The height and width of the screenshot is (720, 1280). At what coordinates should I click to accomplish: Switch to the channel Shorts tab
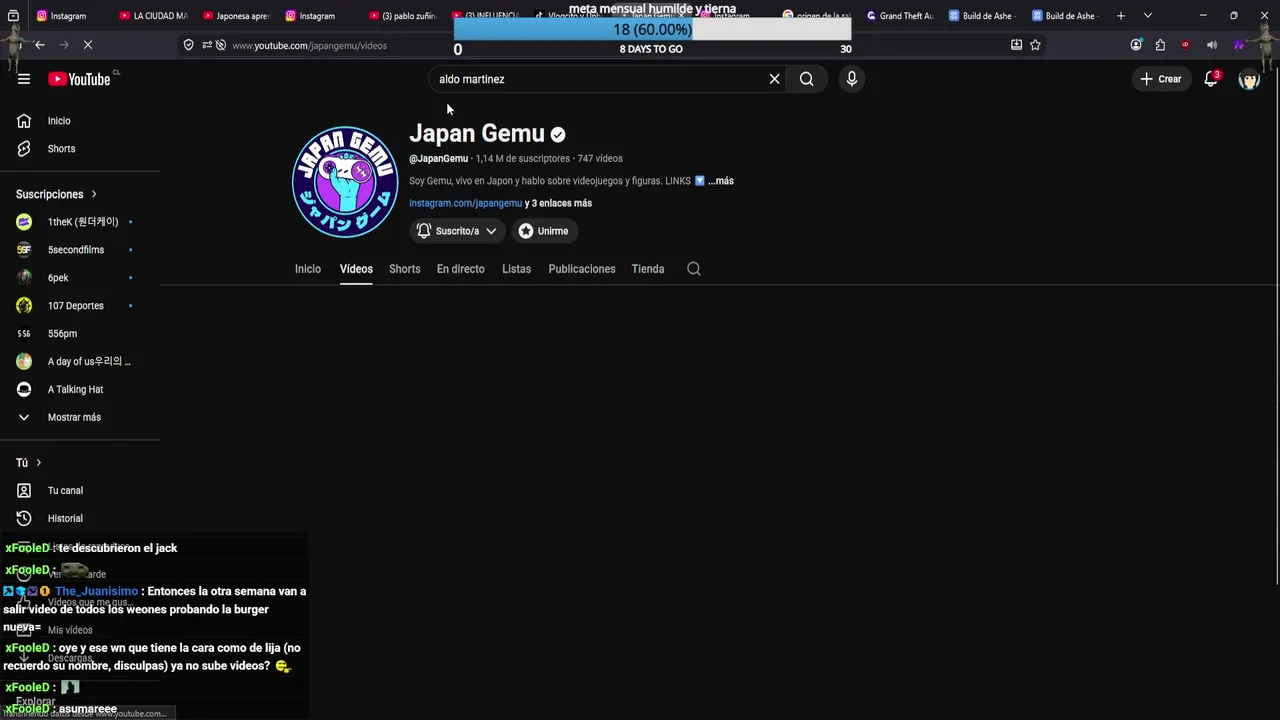(x=405, y=269)
